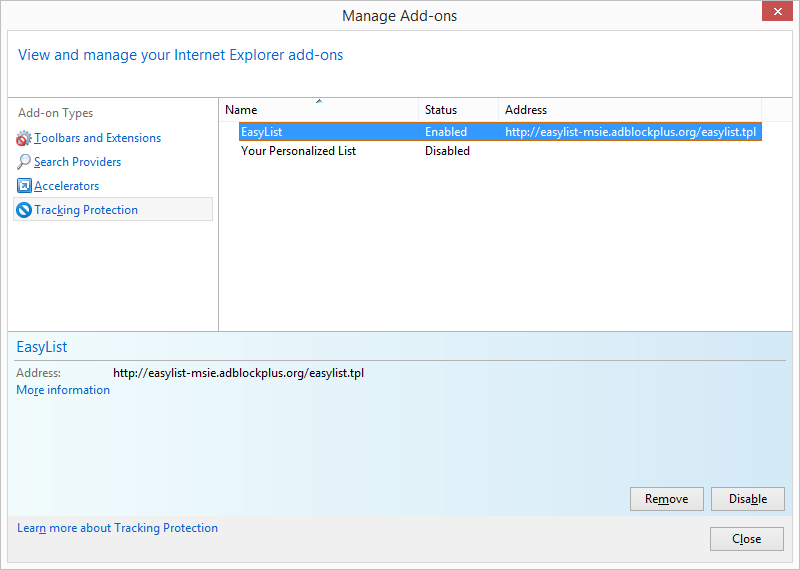Select Your Personalized List entry
Image resolution: width=800 pixels, height=570 pixels.
pos(298,151)
